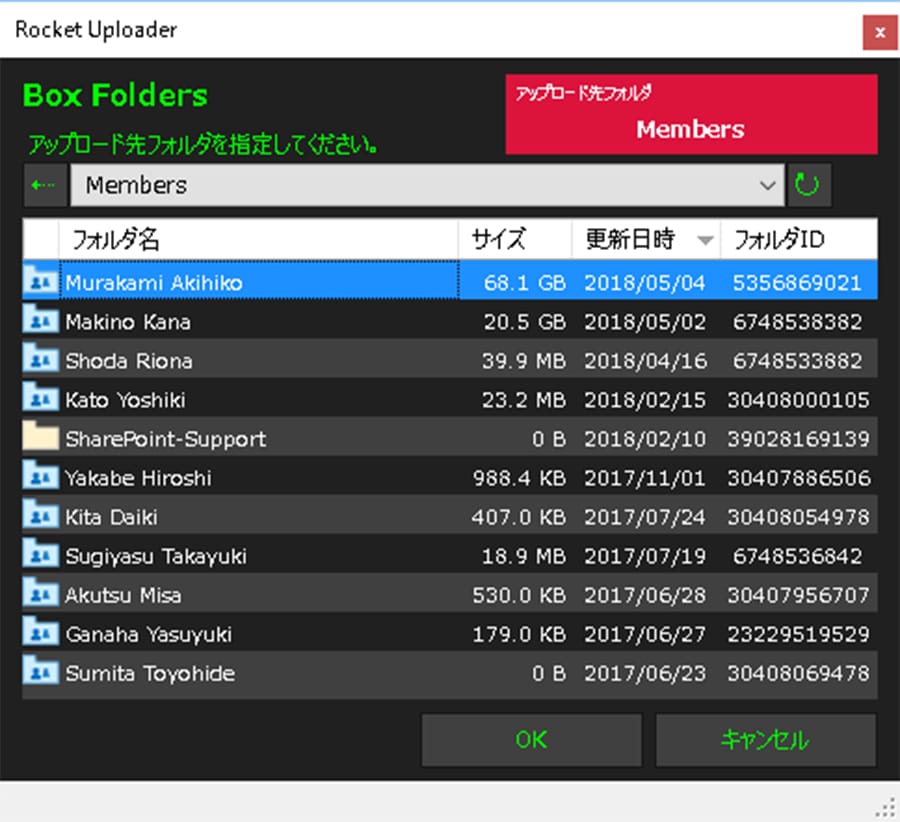This screenshot has width=900, height=822.
Task: Click folder ID 6748538382
Action: coord(797,321)
